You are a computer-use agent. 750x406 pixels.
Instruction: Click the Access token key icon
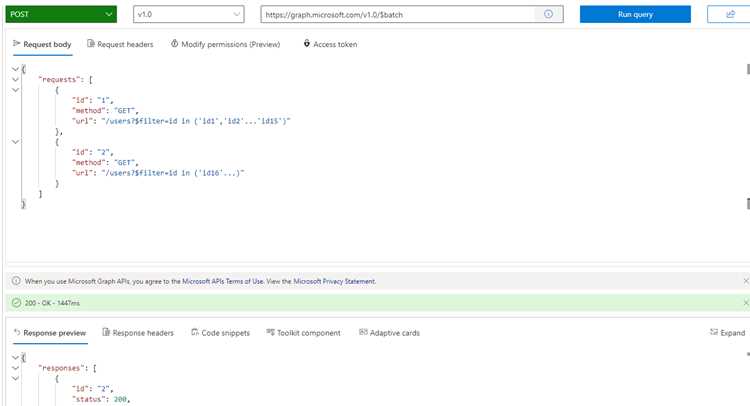click(x=307, y=44)
